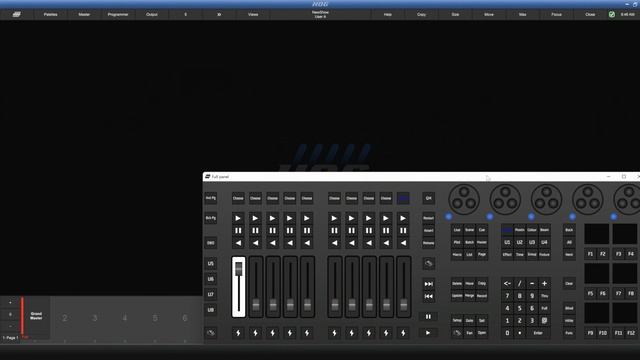Click the F6 function key
This screenshot has width=640, height=360.
pos(603,293)
